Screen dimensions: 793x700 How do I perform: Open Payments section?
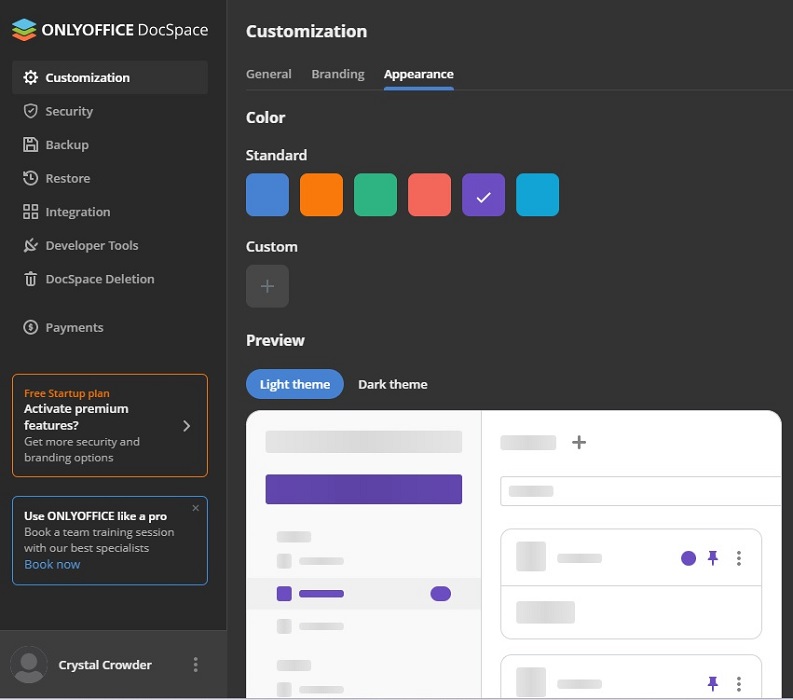pos(110,327)
